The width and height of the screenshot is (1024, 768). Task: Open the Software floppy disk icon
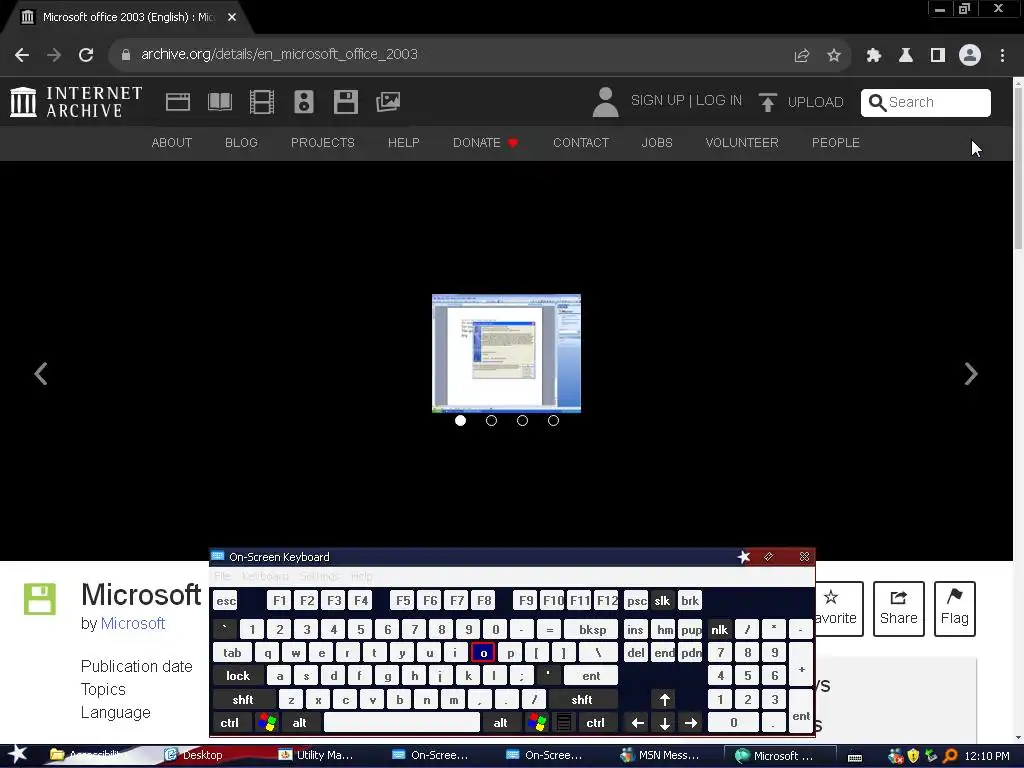tap(345, 102)
